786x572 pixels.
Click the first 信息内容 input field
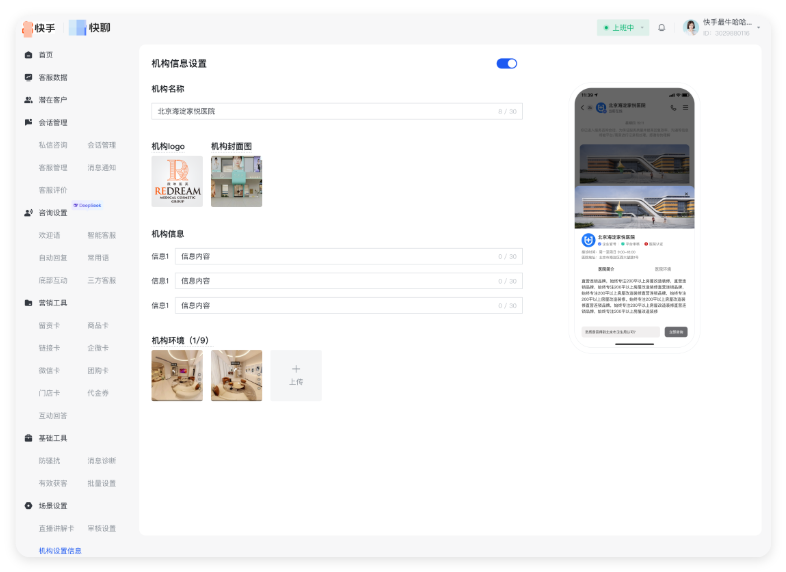click(x=349, y=256)
